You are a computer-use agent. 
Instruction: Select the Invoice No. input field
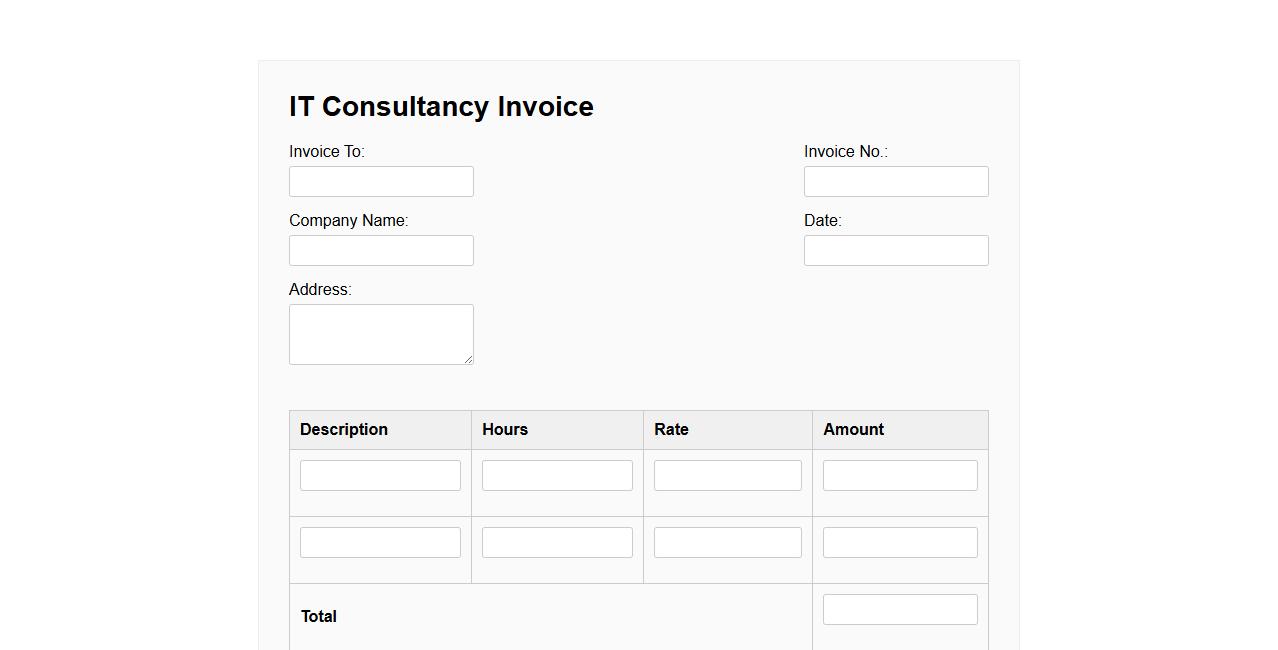896,182
